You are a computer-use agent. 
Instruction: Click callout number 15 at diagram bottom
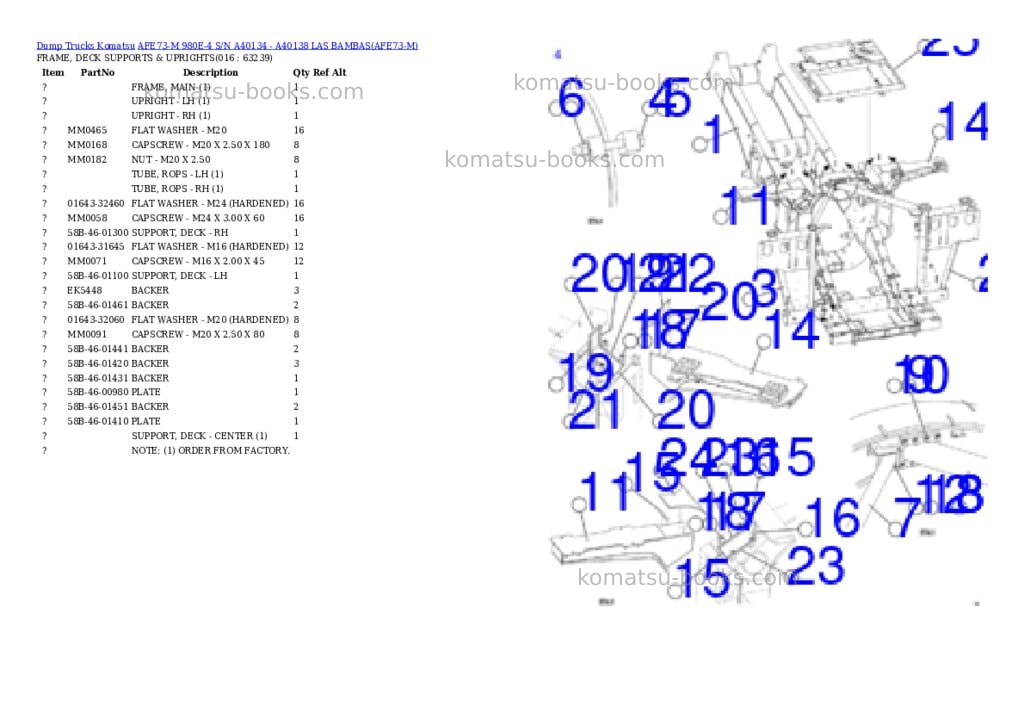pyautogui.click(x=704, y=577)
